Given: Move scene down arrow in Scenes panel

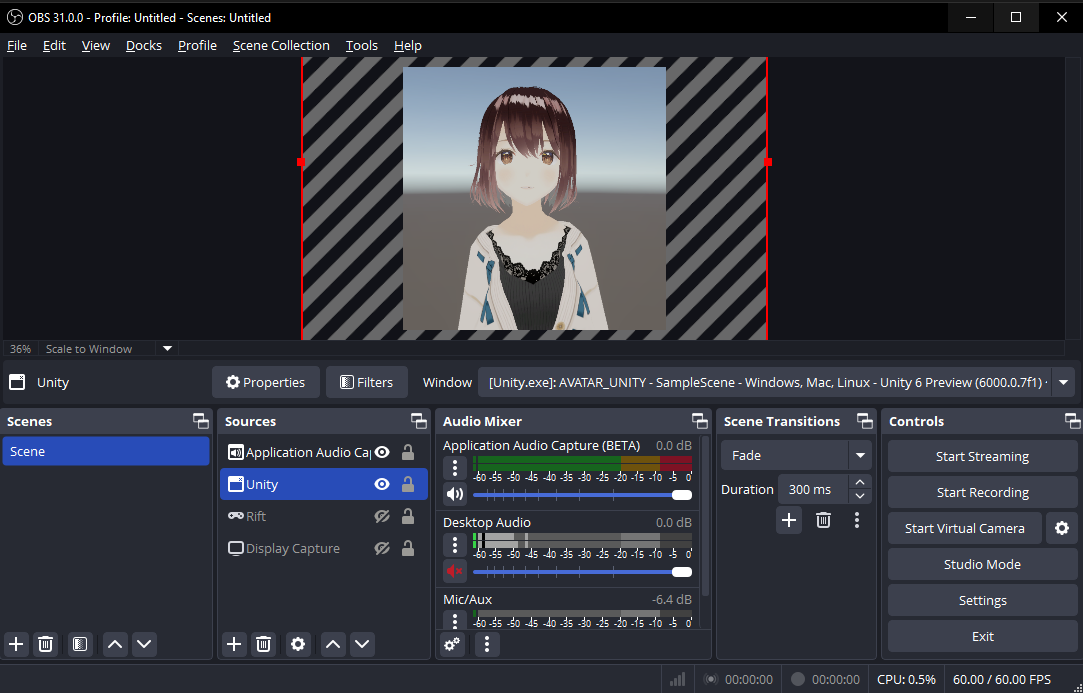Looking at the screenshot, I should point(144,645).
